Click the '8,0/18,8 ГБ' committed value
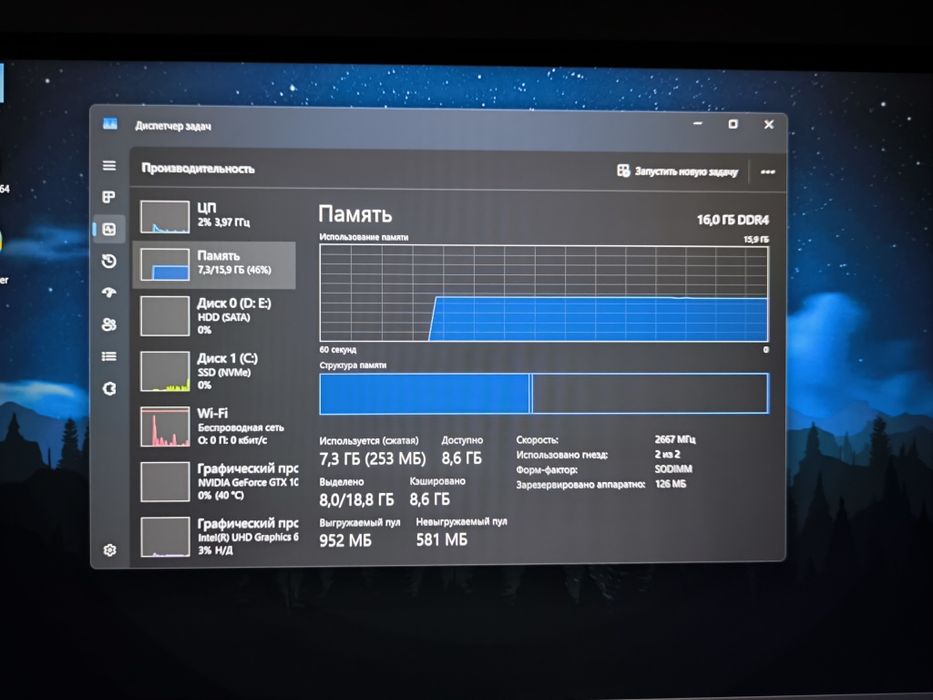The width and height of the screenshot is (933, 700). pos(356,499)
